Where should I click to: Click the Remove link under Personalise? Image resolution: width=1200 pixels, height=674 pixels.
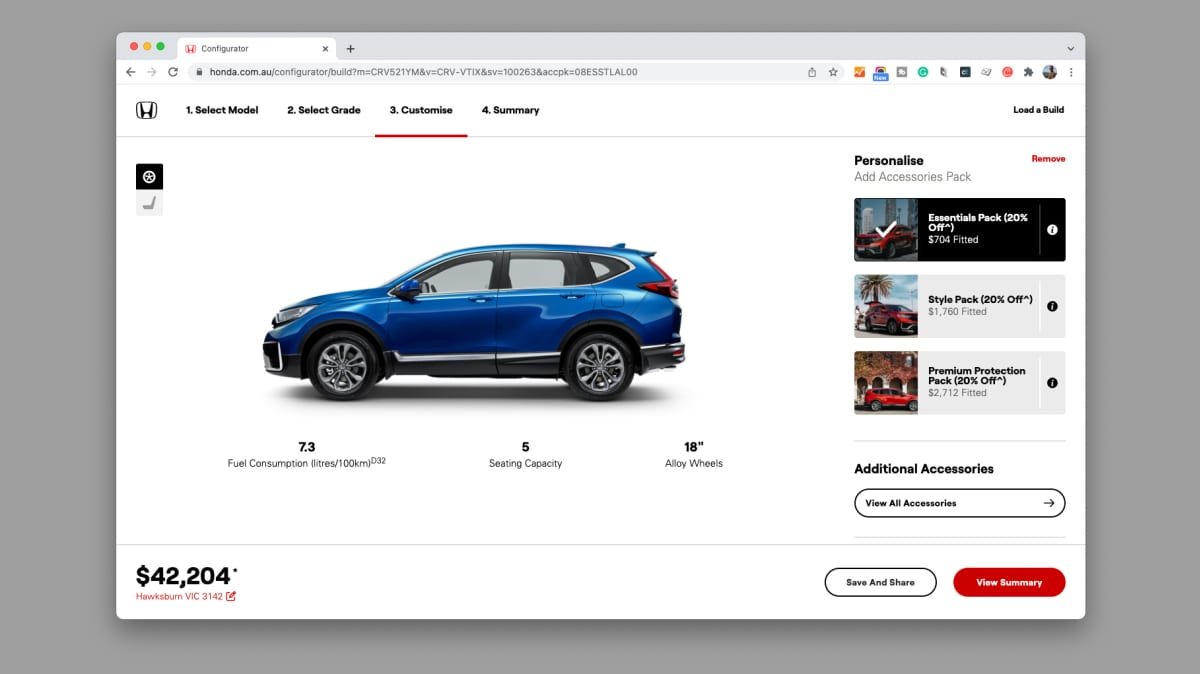pos(1048,159)
